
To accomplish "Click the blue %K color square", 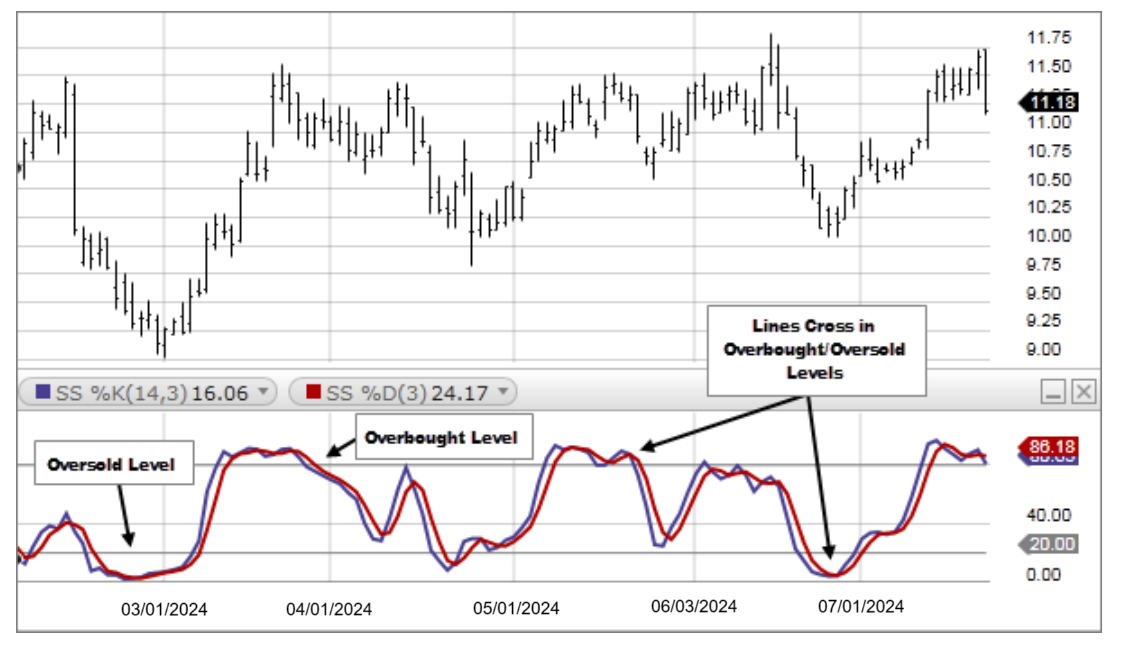I will click(x=42, y=392).
